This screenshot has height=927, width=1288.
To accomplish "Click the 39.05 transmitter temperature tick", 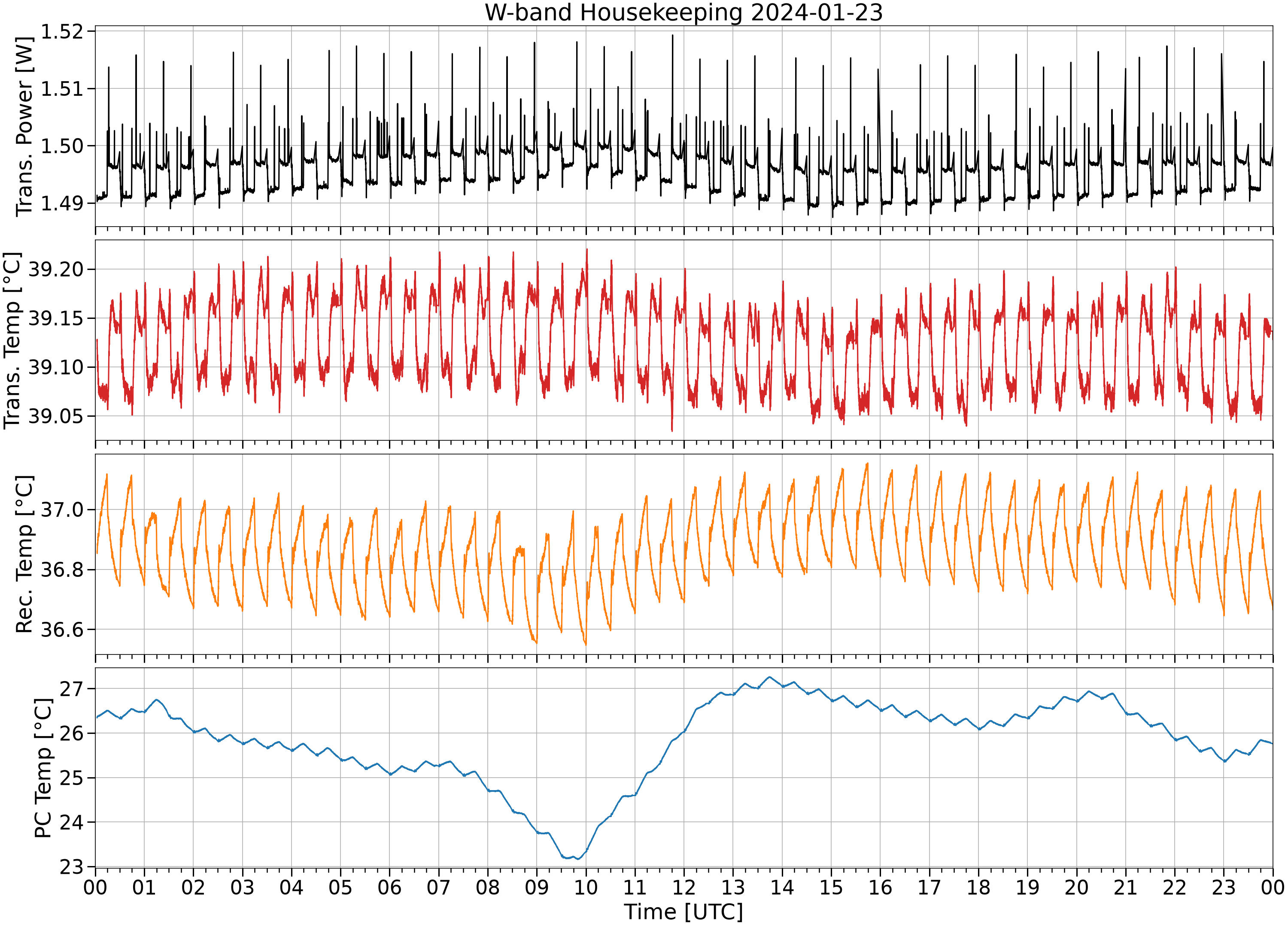I will 56,416.
